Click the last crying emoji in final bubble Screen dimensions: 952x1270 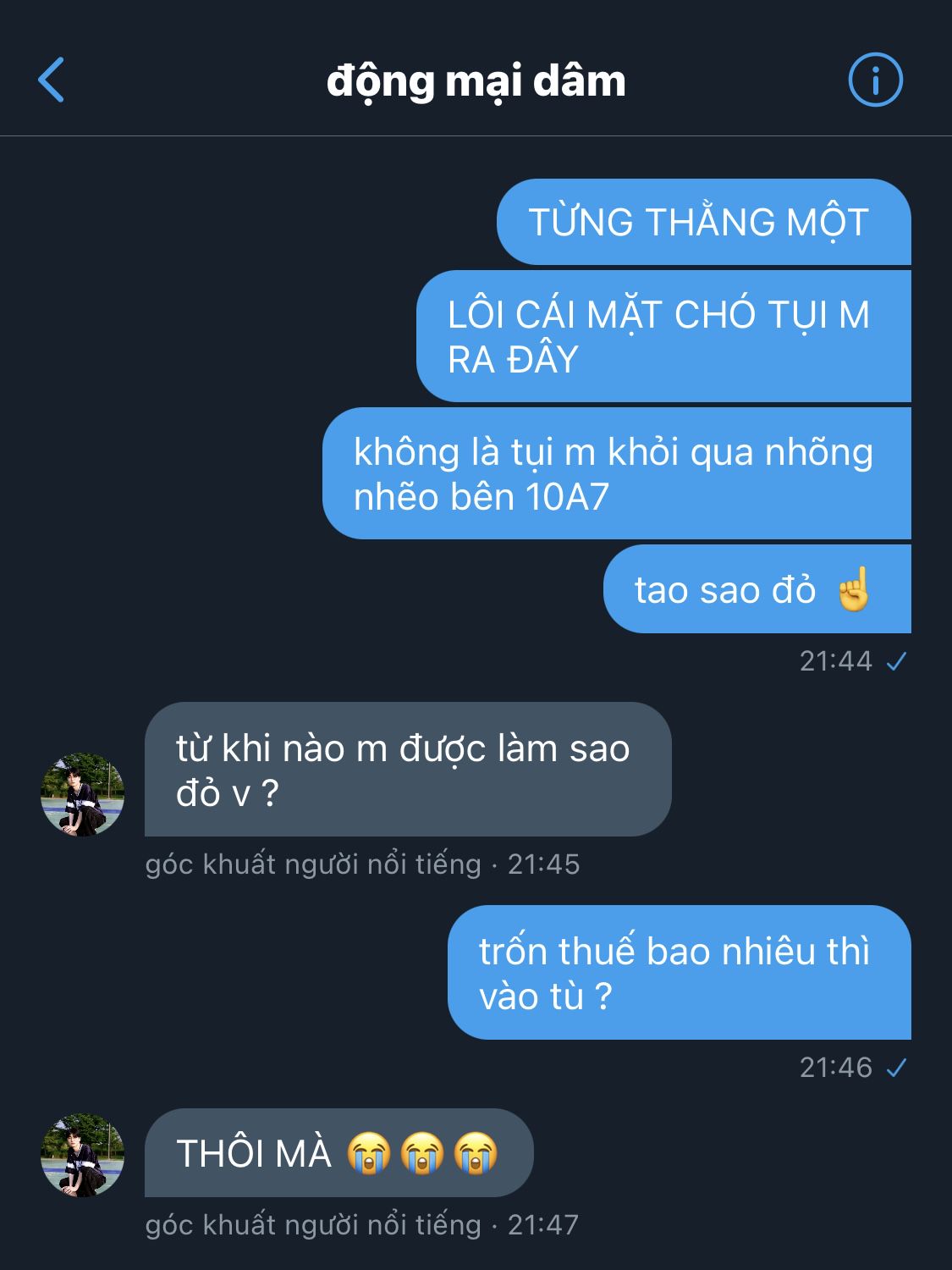click(476, 1153)
